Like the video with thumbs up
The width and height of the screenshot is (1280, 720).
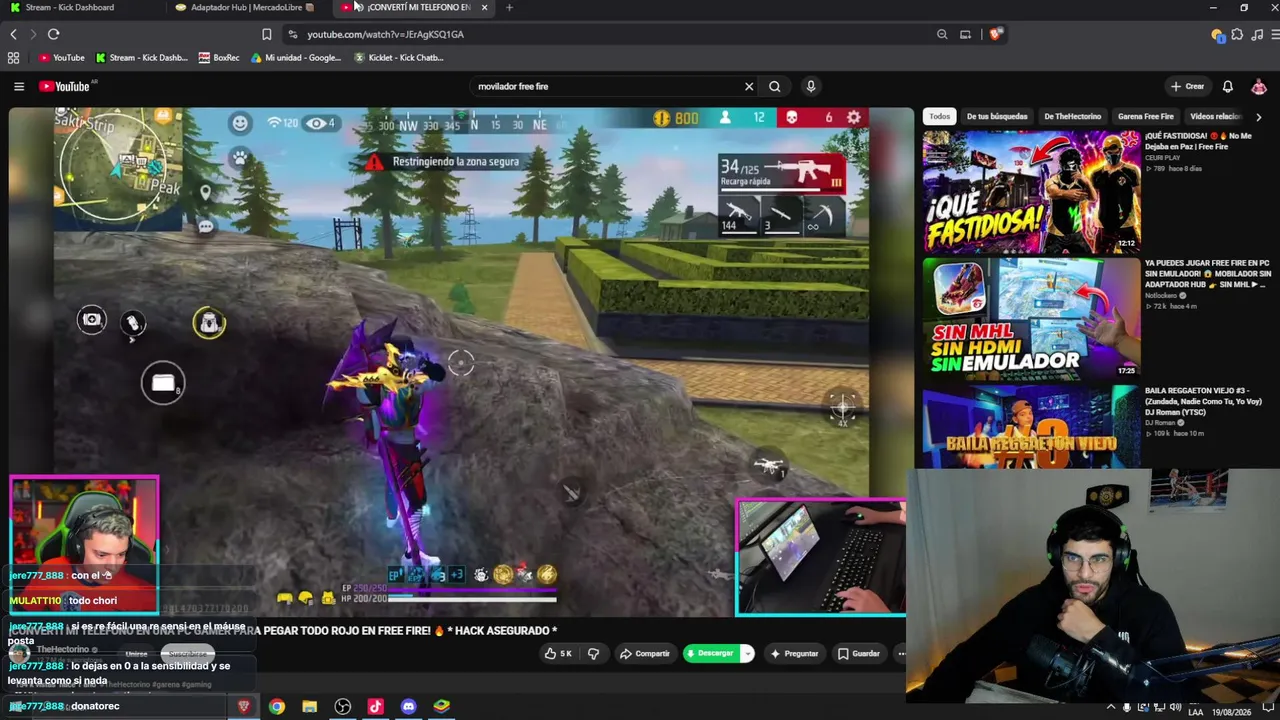tap(558, 654)
